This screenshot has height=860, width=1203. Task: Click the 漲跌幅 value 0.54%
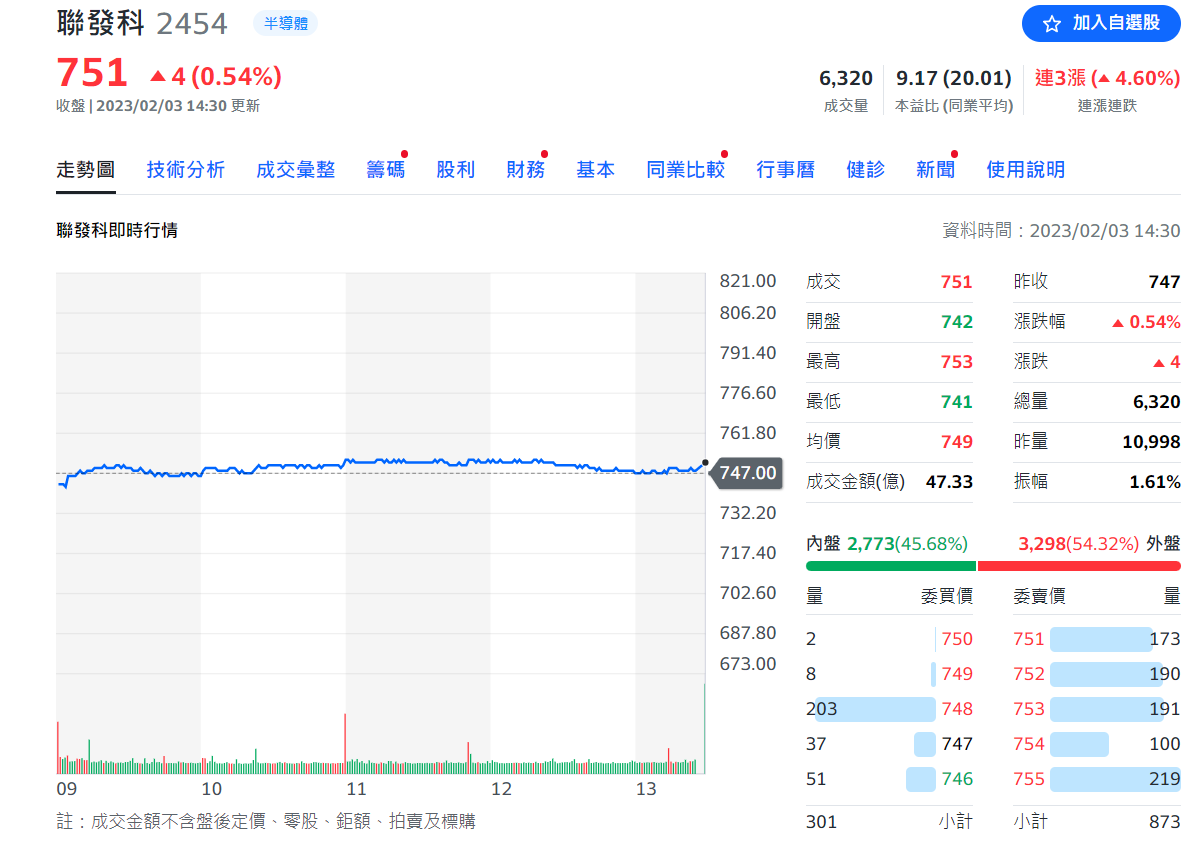click(1146, 322)
